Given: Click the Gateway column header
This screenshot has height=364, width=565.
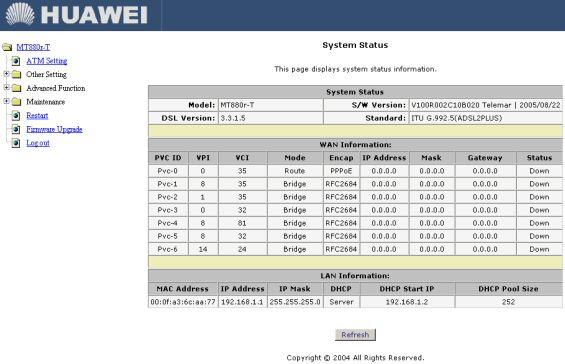Looking at the screenshot, I should [x=485, y=157].
